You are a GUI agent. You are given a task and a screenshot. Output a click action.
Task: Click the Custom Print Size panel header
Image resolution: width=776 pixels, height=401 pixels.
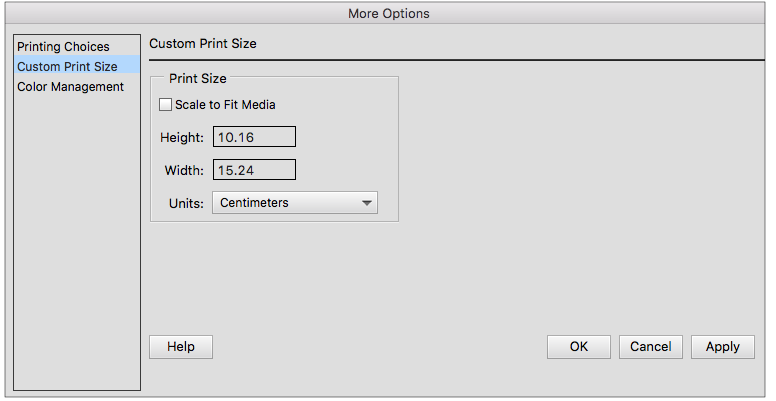pos(203,44)
